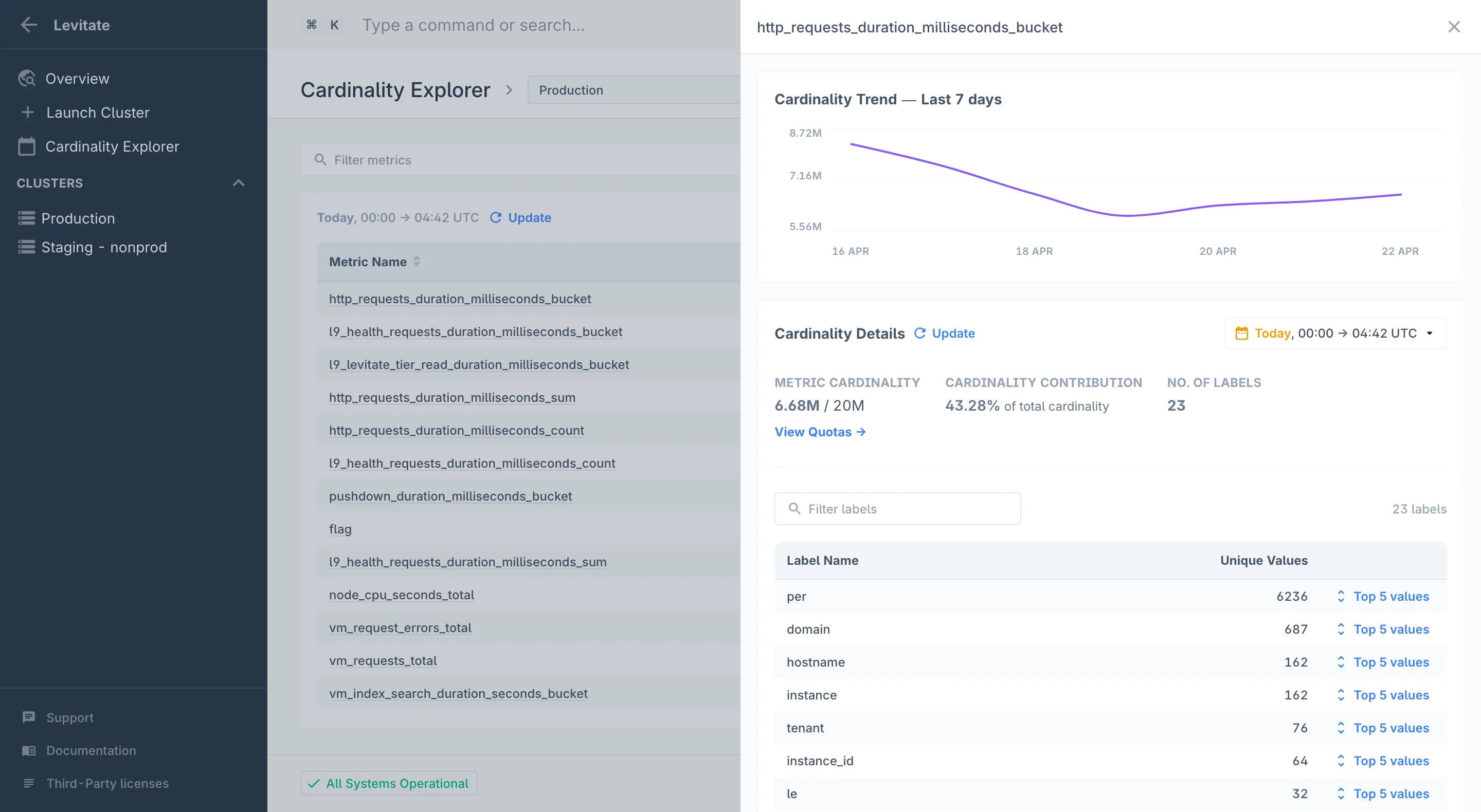
Task: Expand Top 5 values for tenant label
Action: (x=1382, y=728)
